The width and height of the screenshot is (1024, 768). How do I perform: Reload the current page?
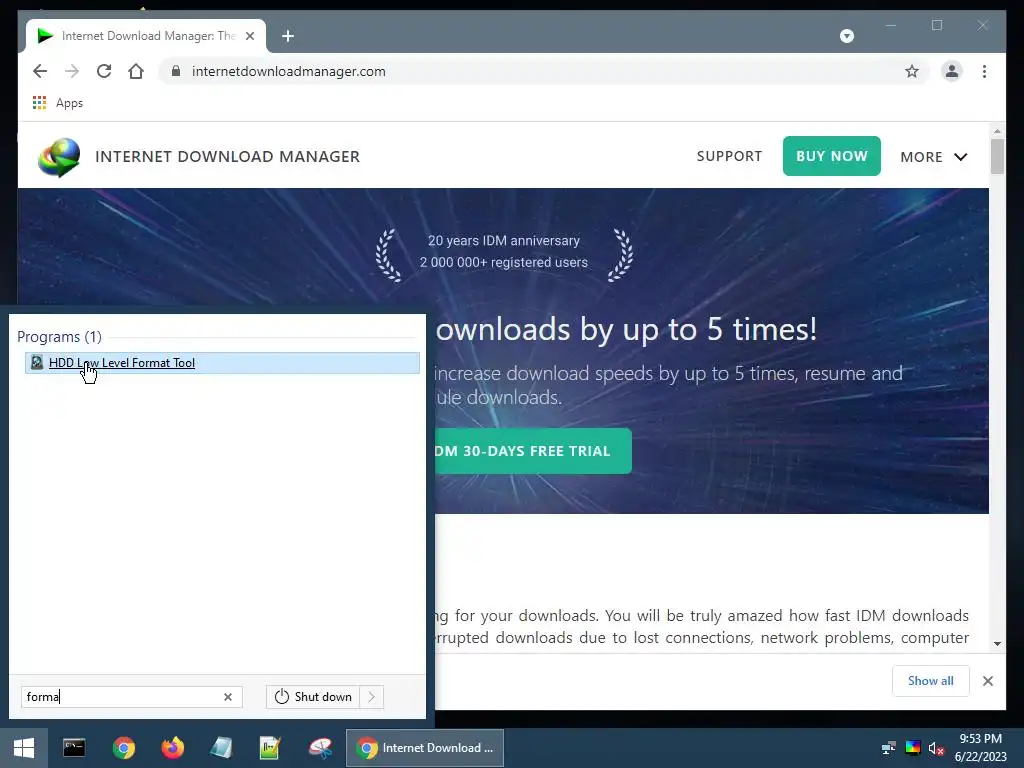click(104, 71)
